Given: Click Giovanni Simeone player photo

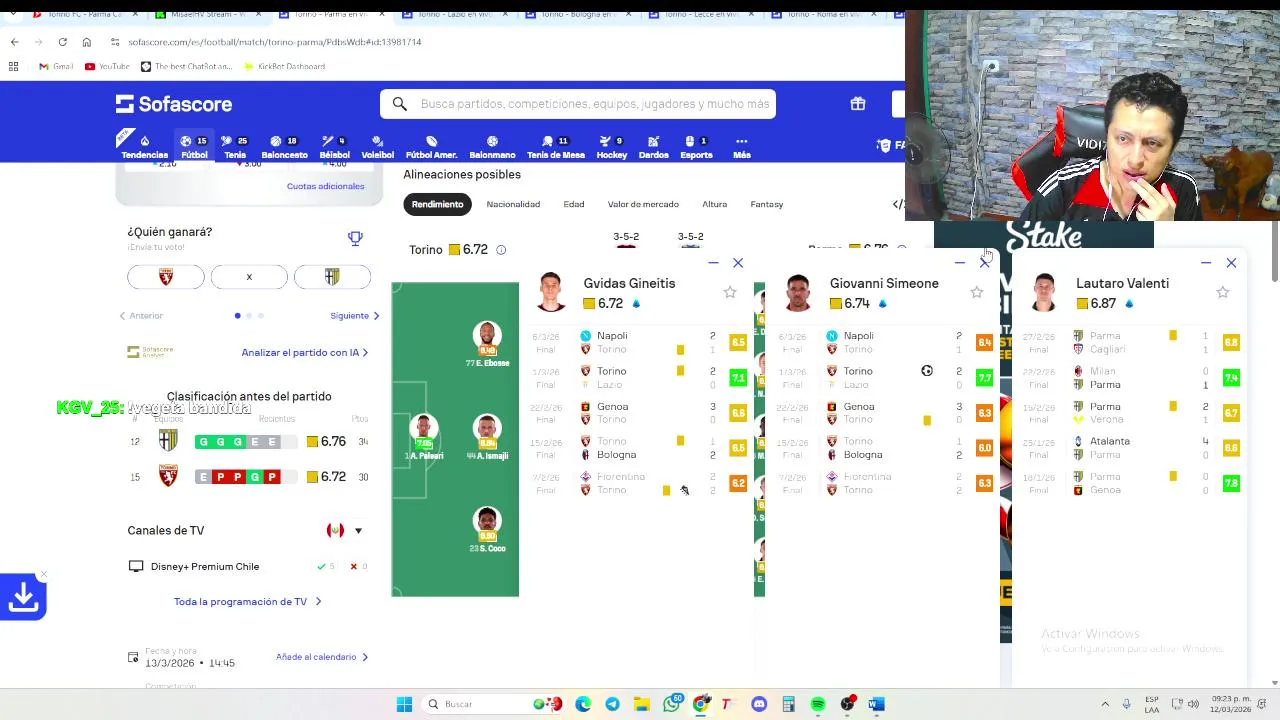Looking at the screenshot, I should pos(797,292).
